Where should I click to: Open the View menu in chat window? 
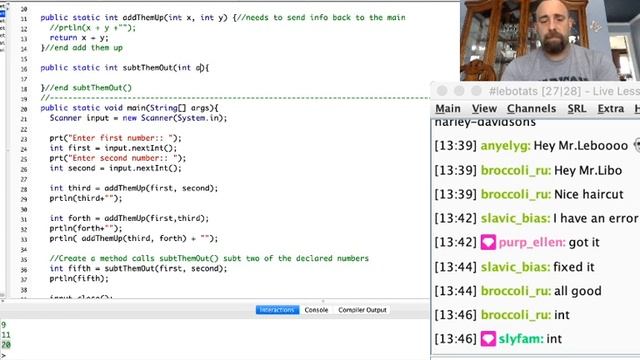pyautogui.click(x=484, y=109)
